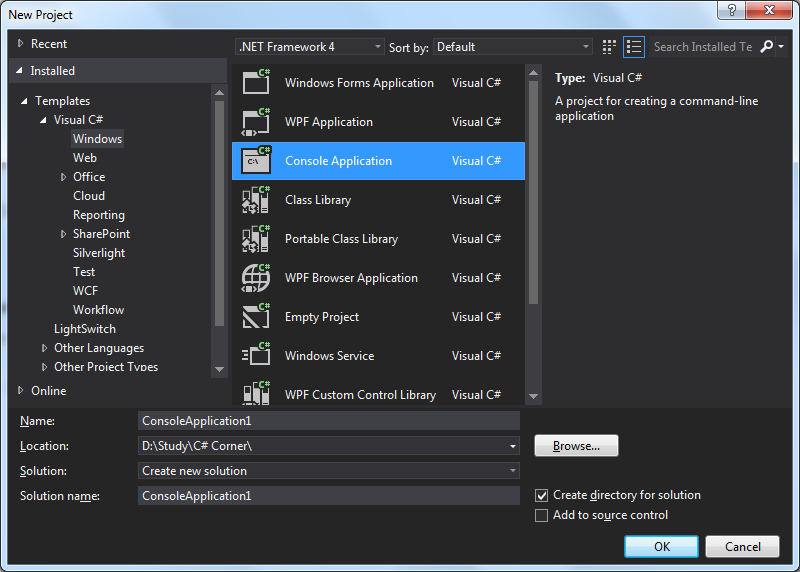Choose the WPF Browser Application icon

(256, 277)
